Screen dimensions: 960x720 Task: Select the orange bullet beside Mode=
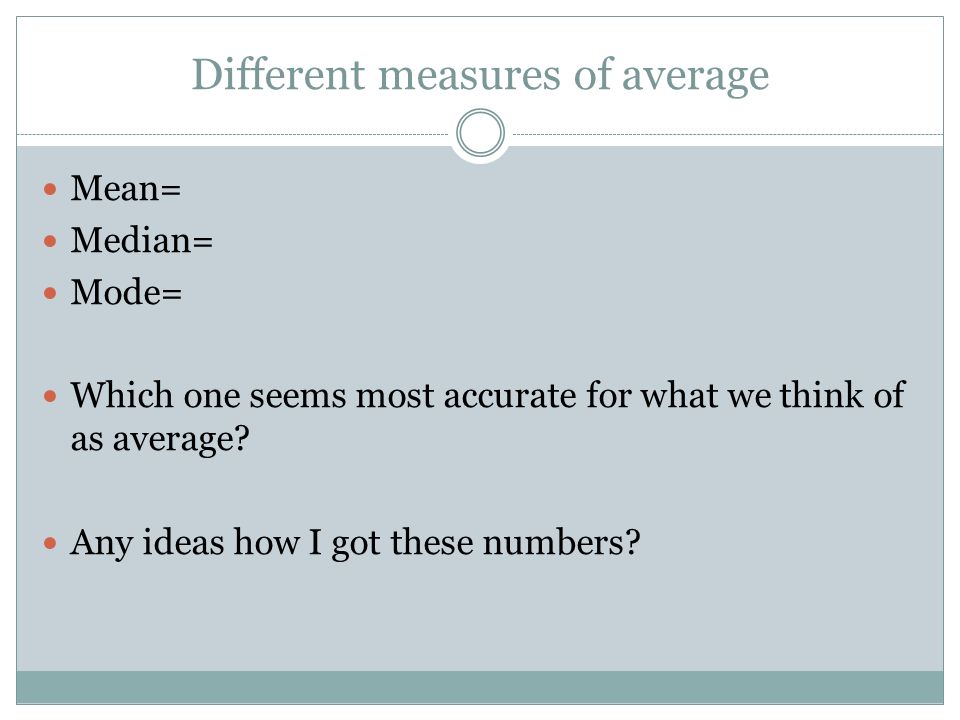tap(50, 293)
